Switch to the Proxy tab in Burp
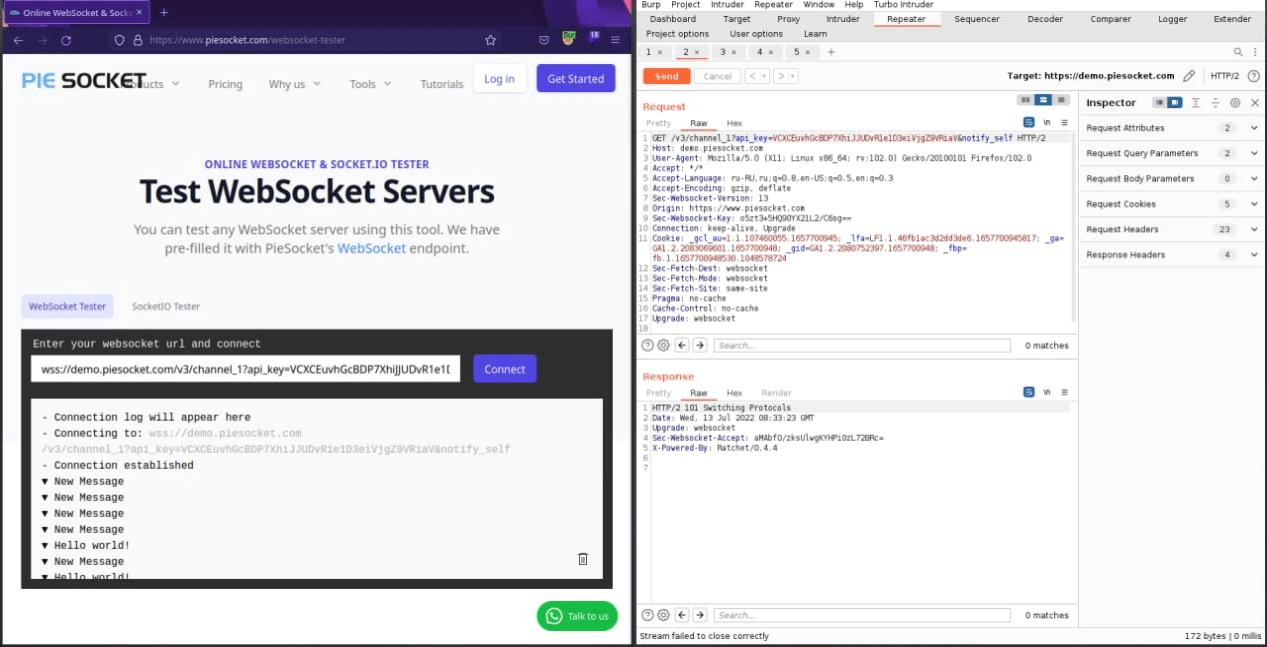1267x647 pixels. 788,19
